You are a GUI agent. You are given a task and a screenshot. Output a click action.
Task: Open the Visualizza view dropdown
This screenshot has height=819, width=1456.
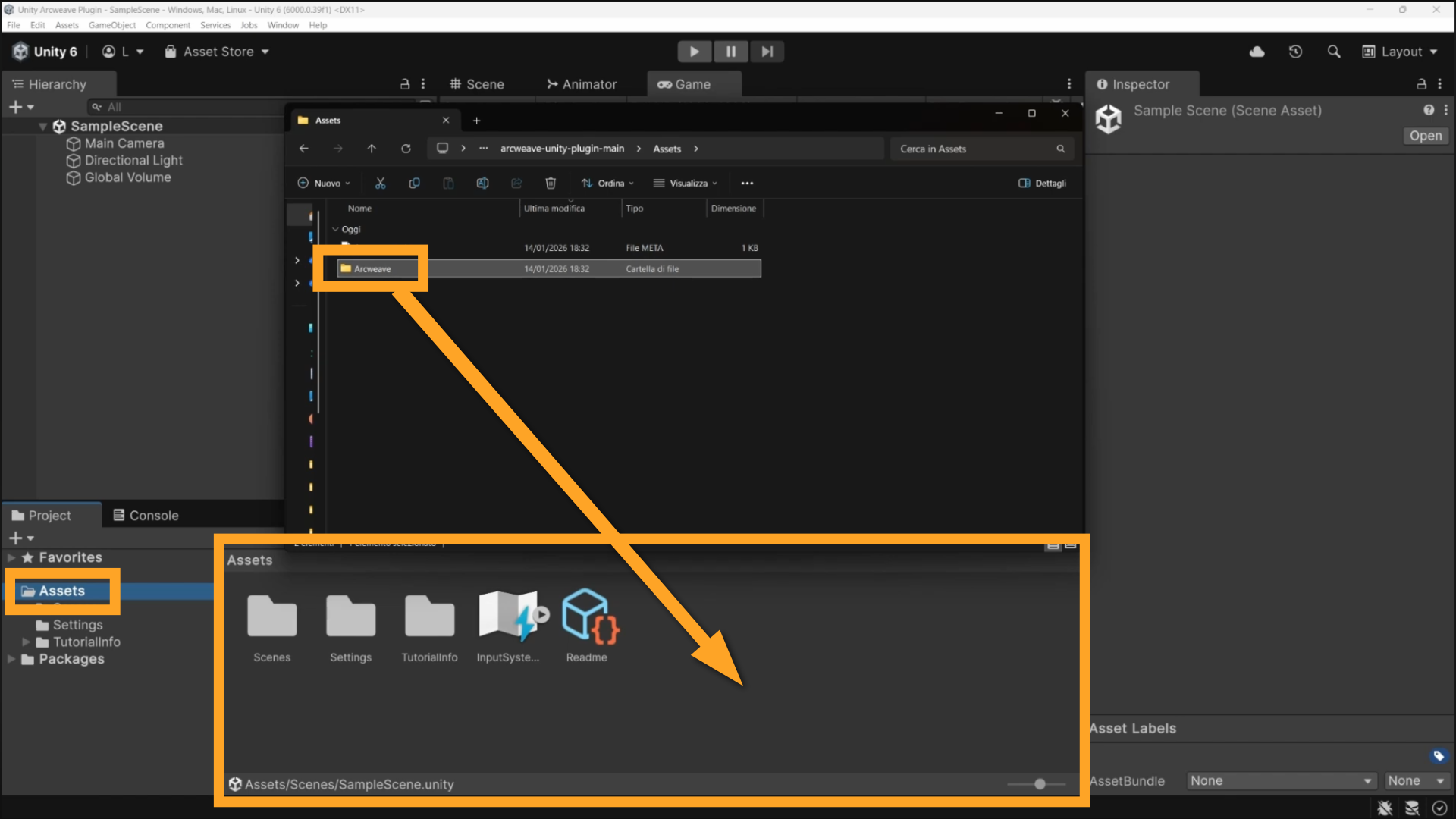click(685, 183)
